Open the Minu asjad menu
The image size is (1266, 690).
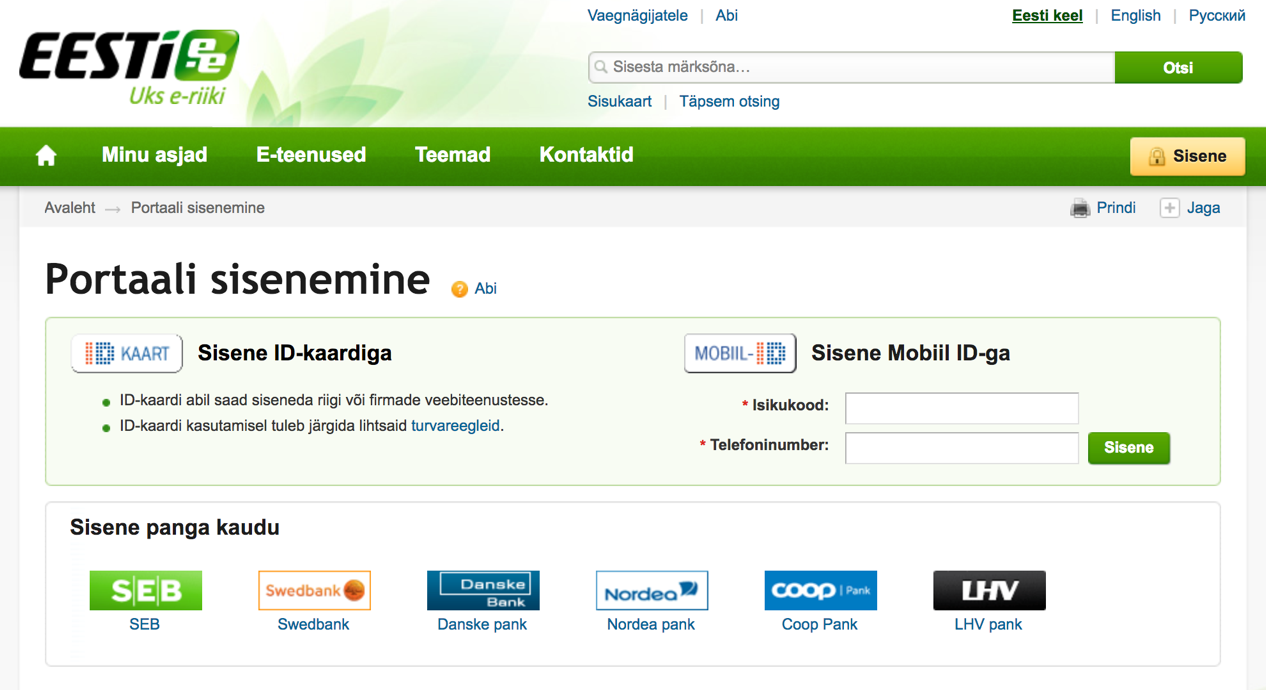click(x=154, y=155)
